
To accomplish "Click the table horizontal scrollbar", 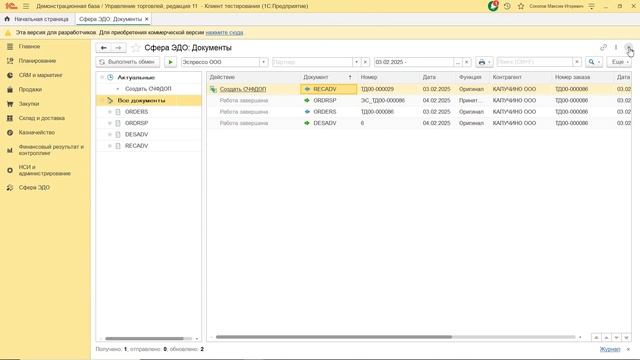I will (x=334, y=337).
